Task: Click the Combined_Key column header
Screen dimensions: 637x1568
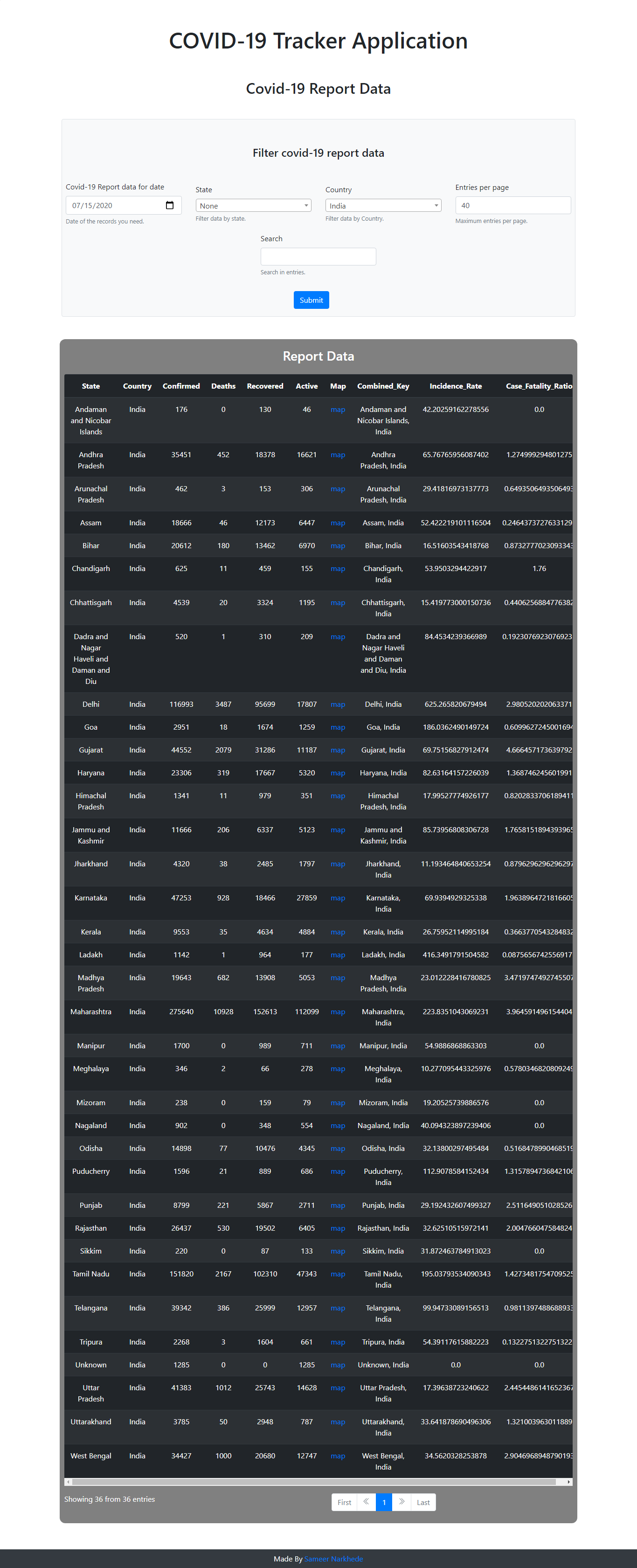Action: click(383, 386)
